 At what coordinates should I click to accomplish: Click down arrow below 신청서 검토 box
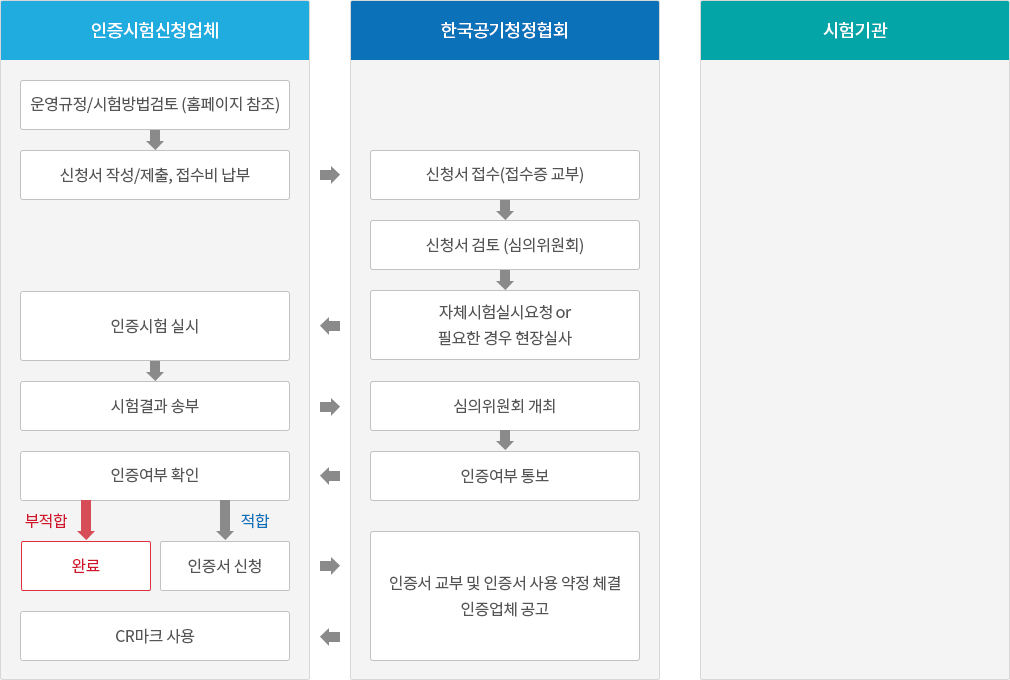coord(505,279)
